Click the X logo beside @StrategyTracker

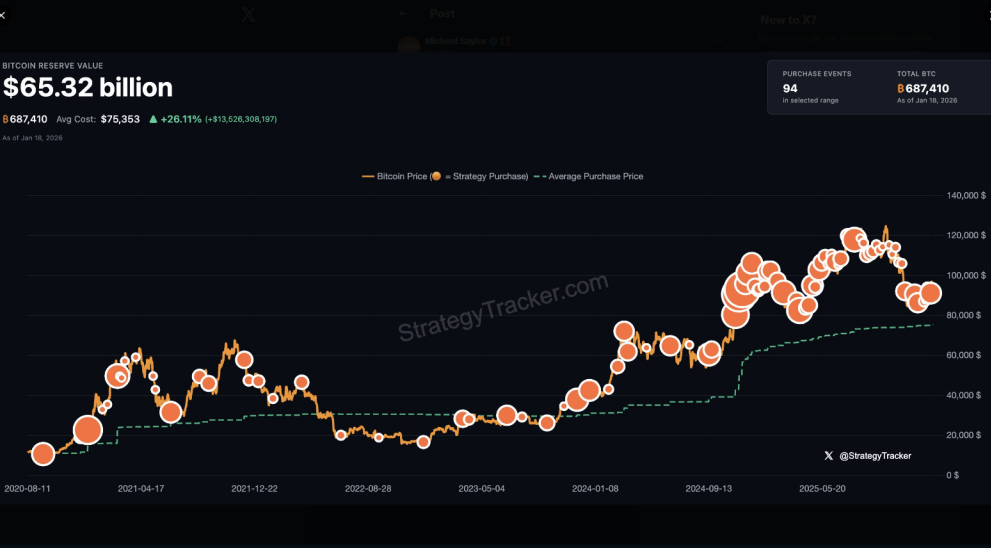click(828, 455)
